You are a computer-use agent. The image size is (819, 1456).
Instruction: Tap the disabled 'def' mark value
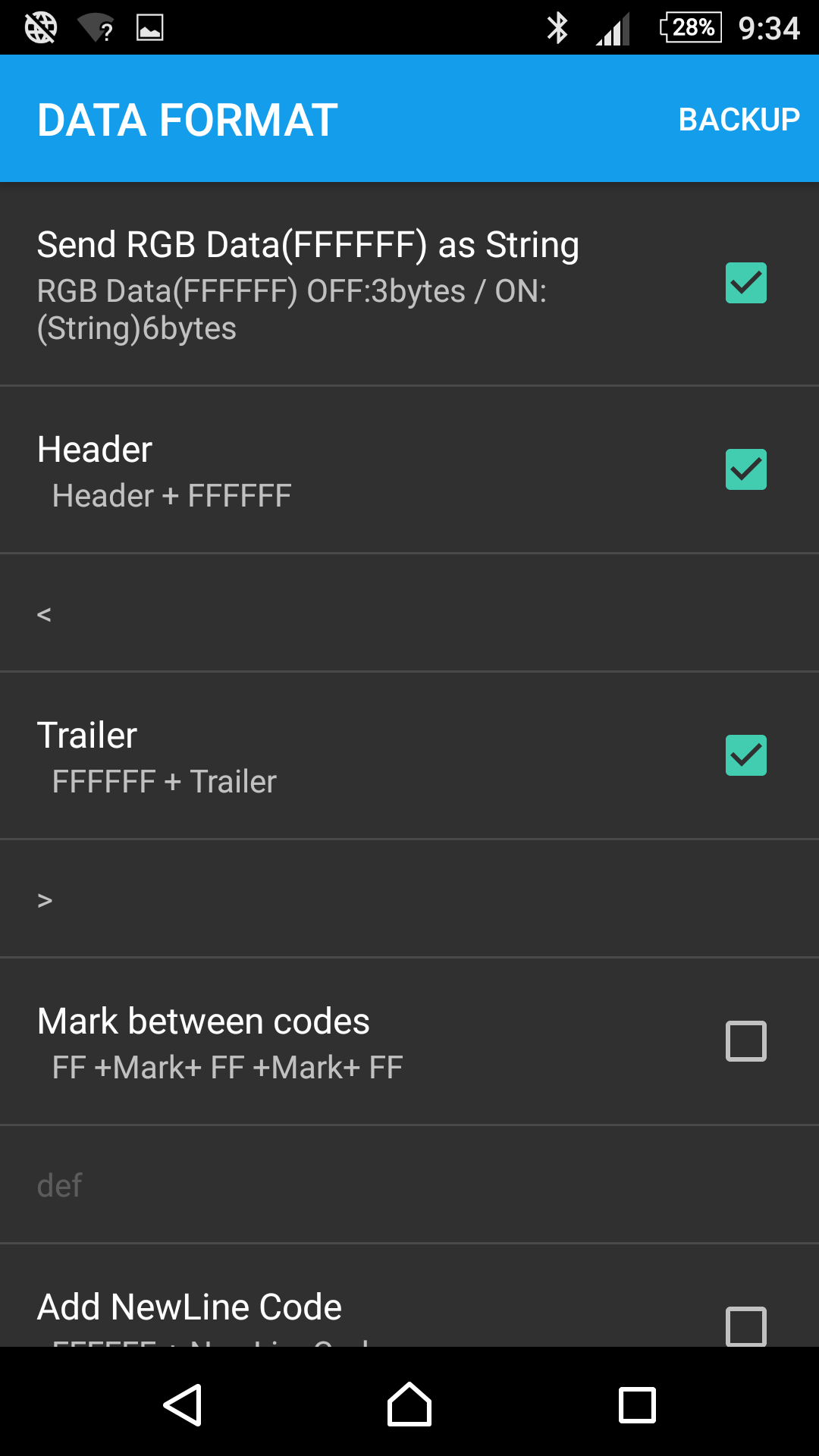(409, 1185)
